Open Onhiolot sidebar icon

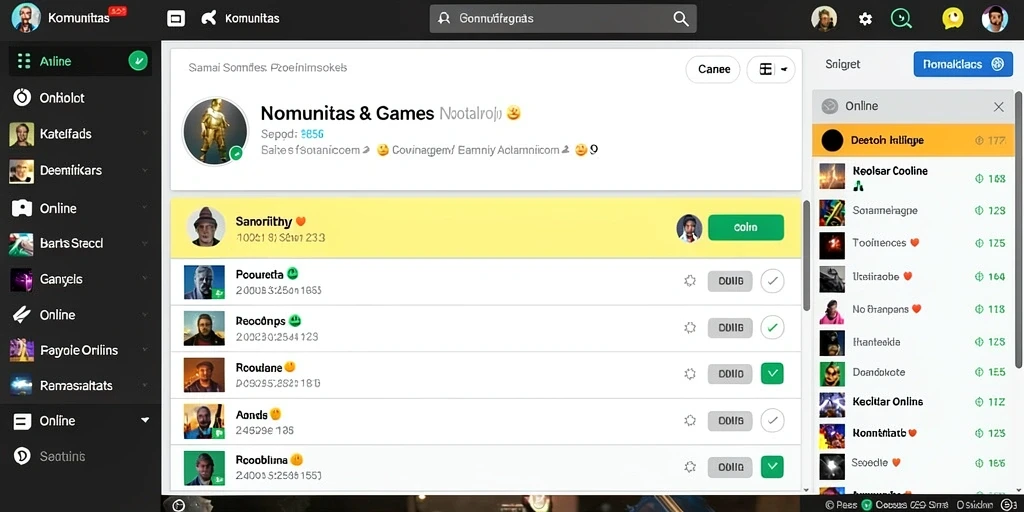(x=22, y=98)
